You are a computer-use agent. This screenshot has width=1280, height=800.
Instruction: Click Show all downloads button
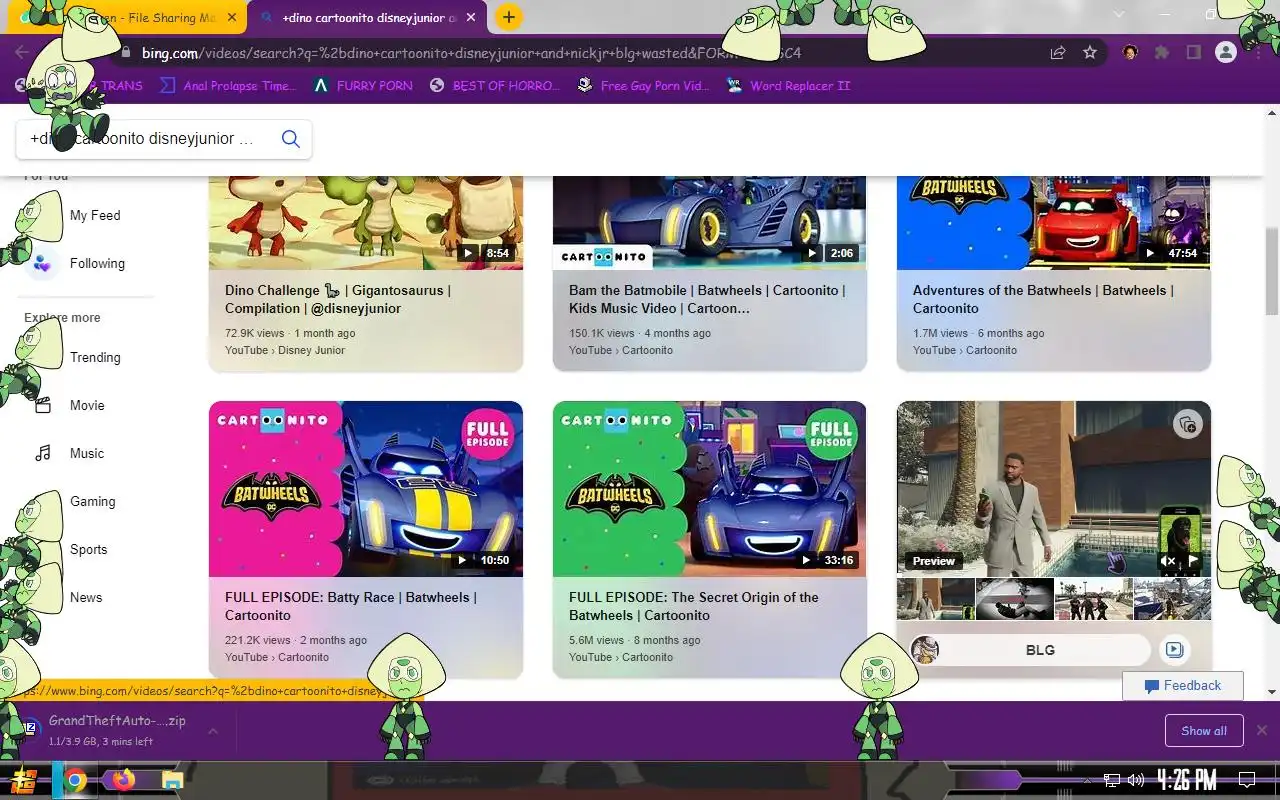tap(1204, 731)
